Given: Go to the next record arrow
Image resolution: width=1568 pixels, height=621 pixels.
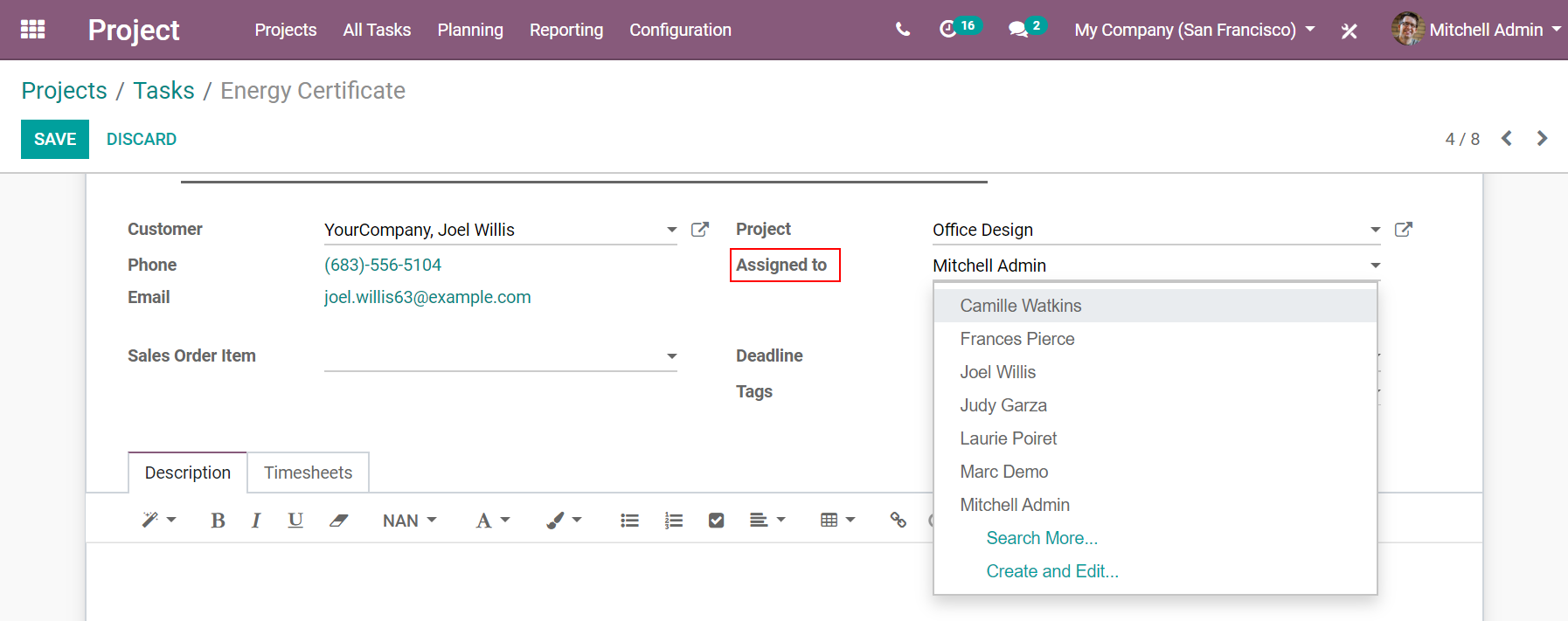Looking at the screenshot, I should pyautogui.click(x=1542, y=139).
